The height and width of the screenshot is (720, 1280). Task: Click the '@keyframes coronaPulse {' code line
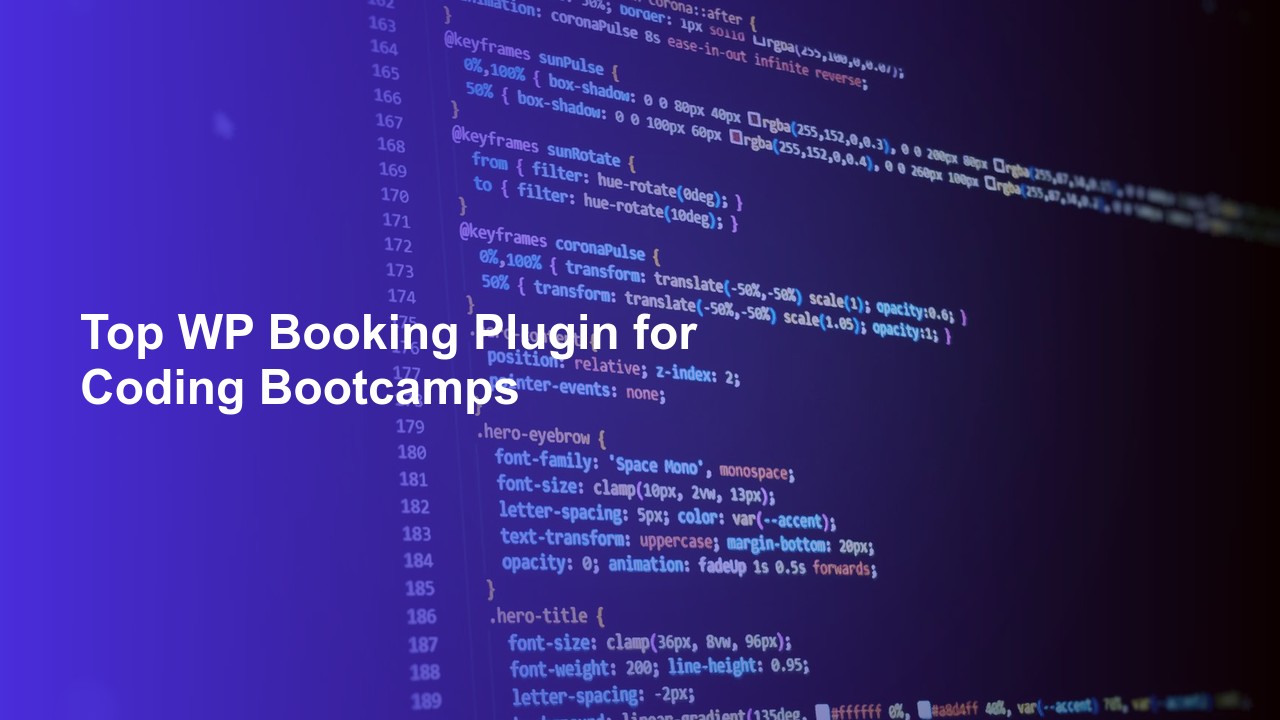[559, 241]
